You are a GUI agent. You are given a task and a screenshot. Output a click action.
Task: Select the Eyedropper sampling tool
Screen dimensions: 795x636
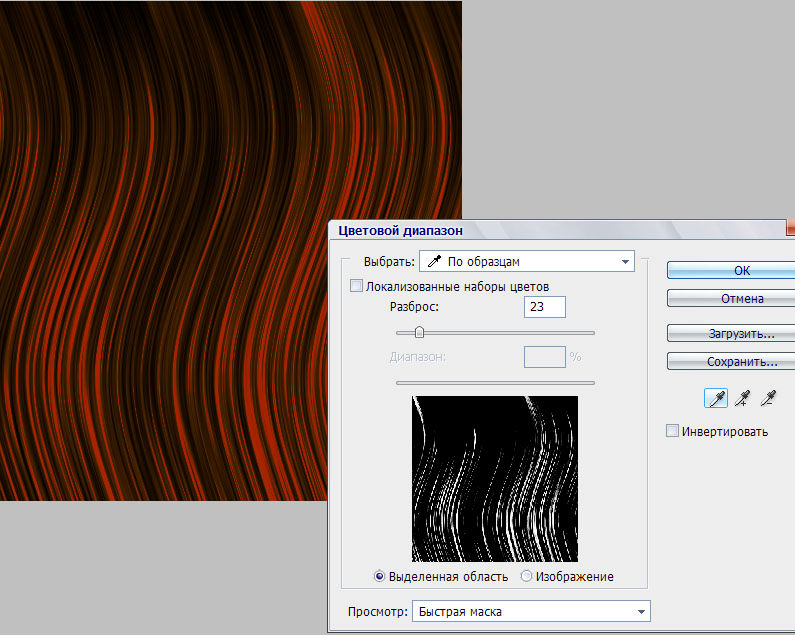[716, 399]
